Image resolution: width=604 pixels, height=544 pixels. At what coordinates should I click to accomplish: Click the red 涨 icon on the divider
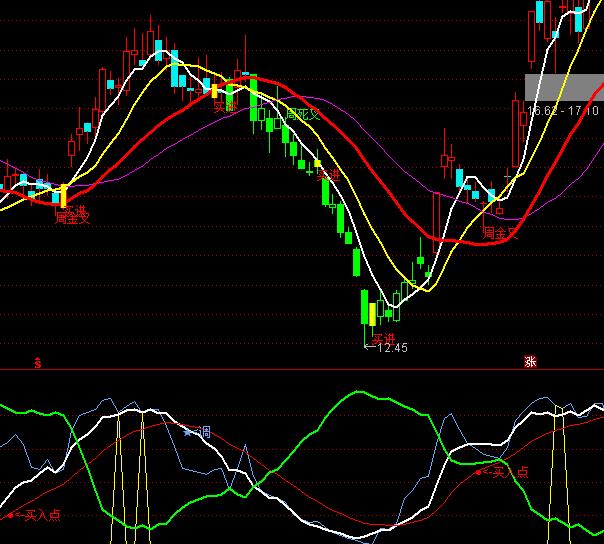[530, 362]
